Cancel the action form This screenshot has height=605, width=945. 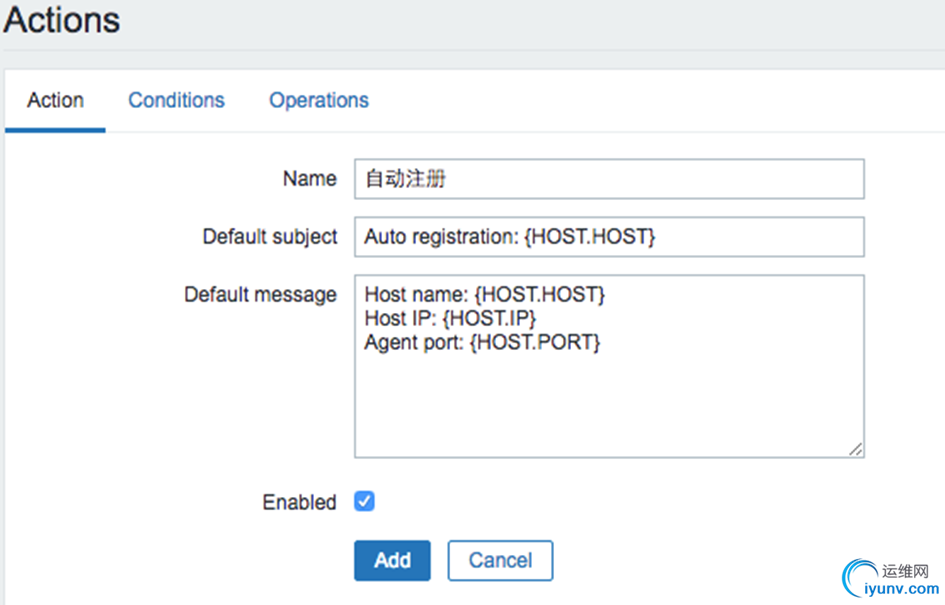pyautogui.click(x=500, y=560)
